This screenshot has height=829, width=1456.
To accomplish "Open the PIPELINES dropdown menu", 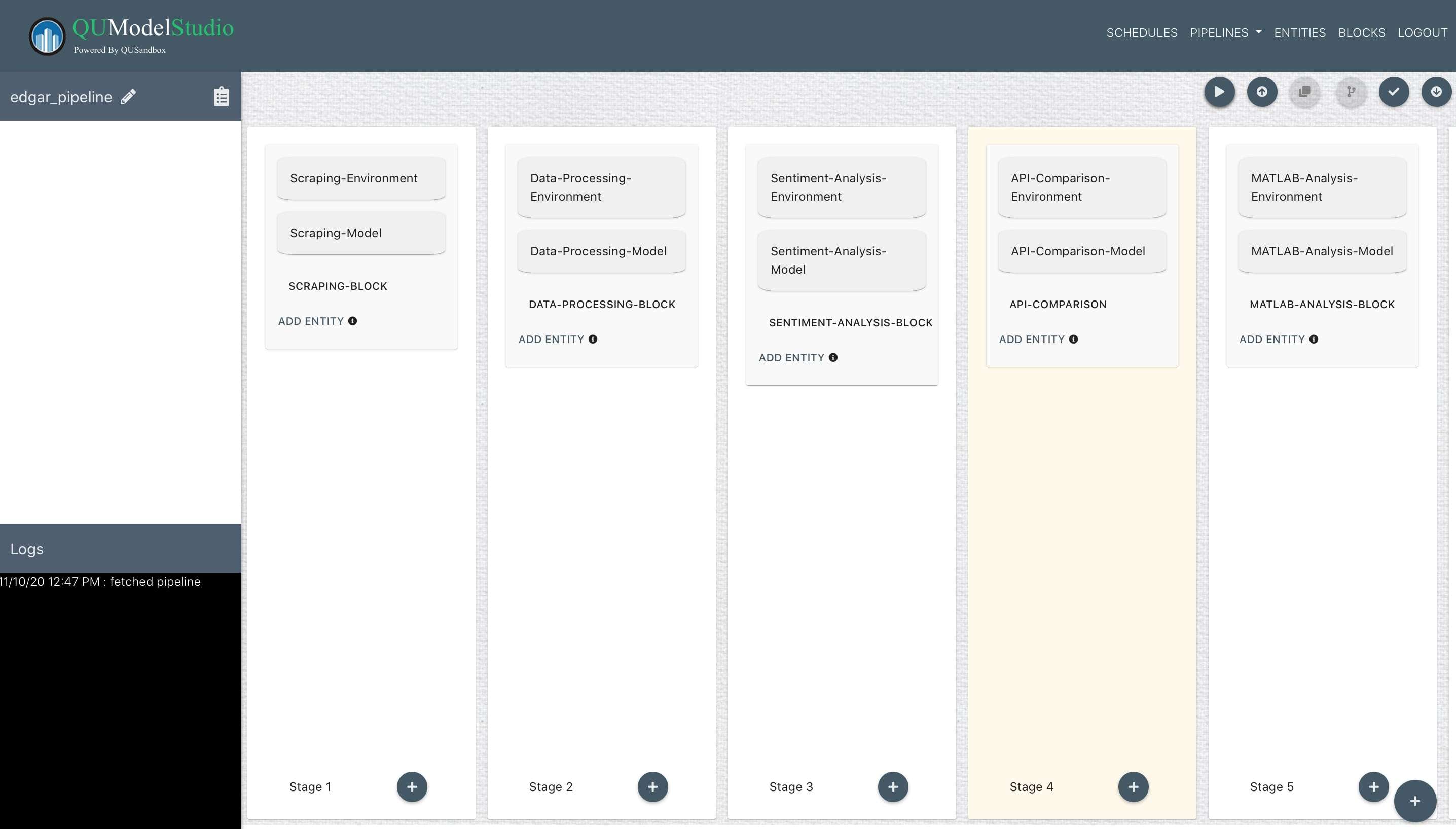I will pyautogui.click(x=1225, y=32).
